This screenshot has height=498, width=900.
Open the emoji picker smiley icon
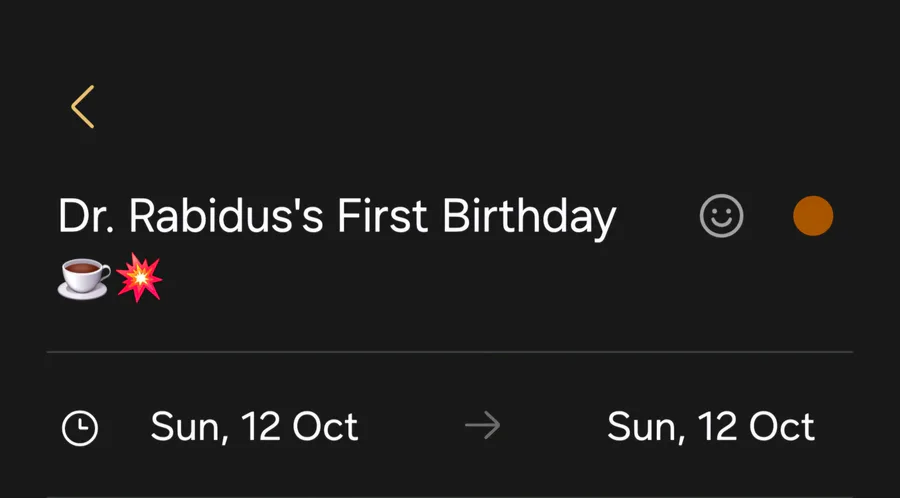click(721, 216)
